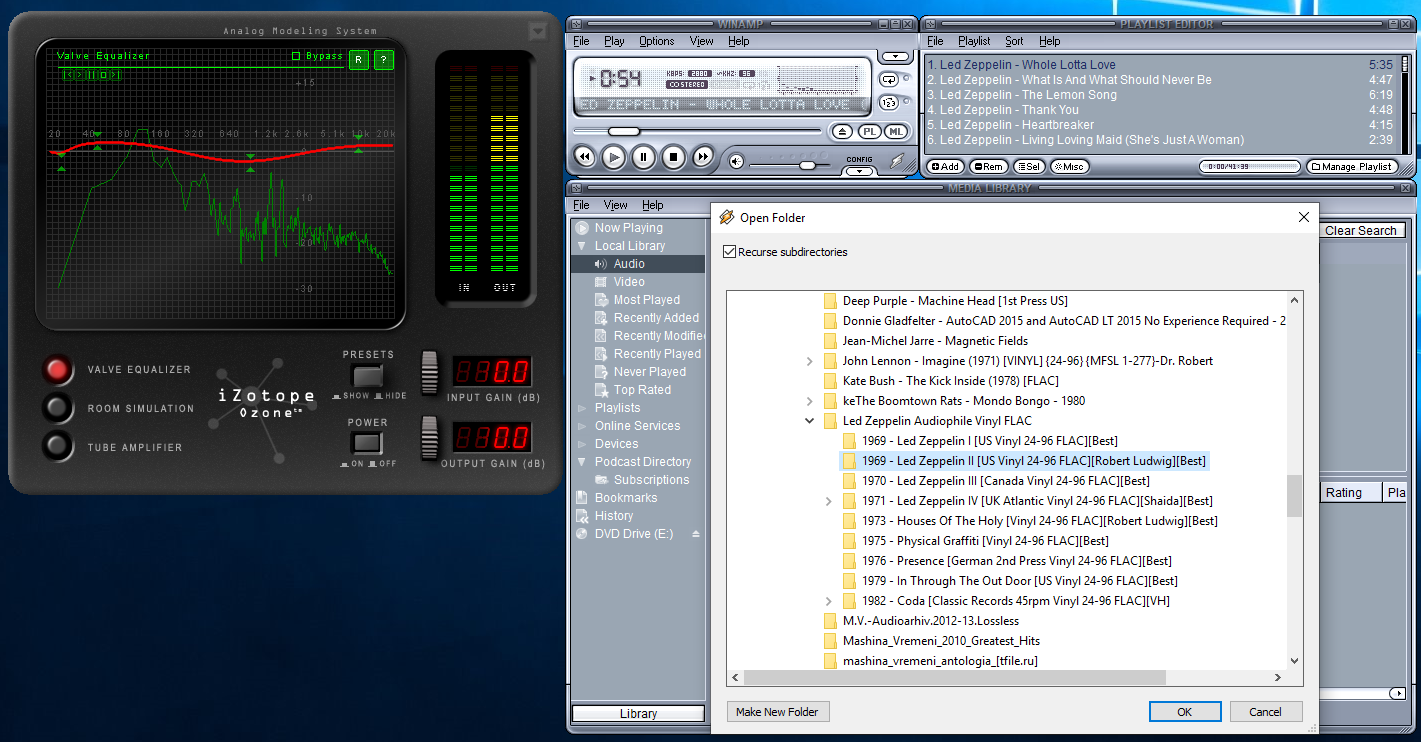The height and width of the screenshot is (742, 1421).
Task: Open the Options menu in Winamp
Action: click(657, 41)
